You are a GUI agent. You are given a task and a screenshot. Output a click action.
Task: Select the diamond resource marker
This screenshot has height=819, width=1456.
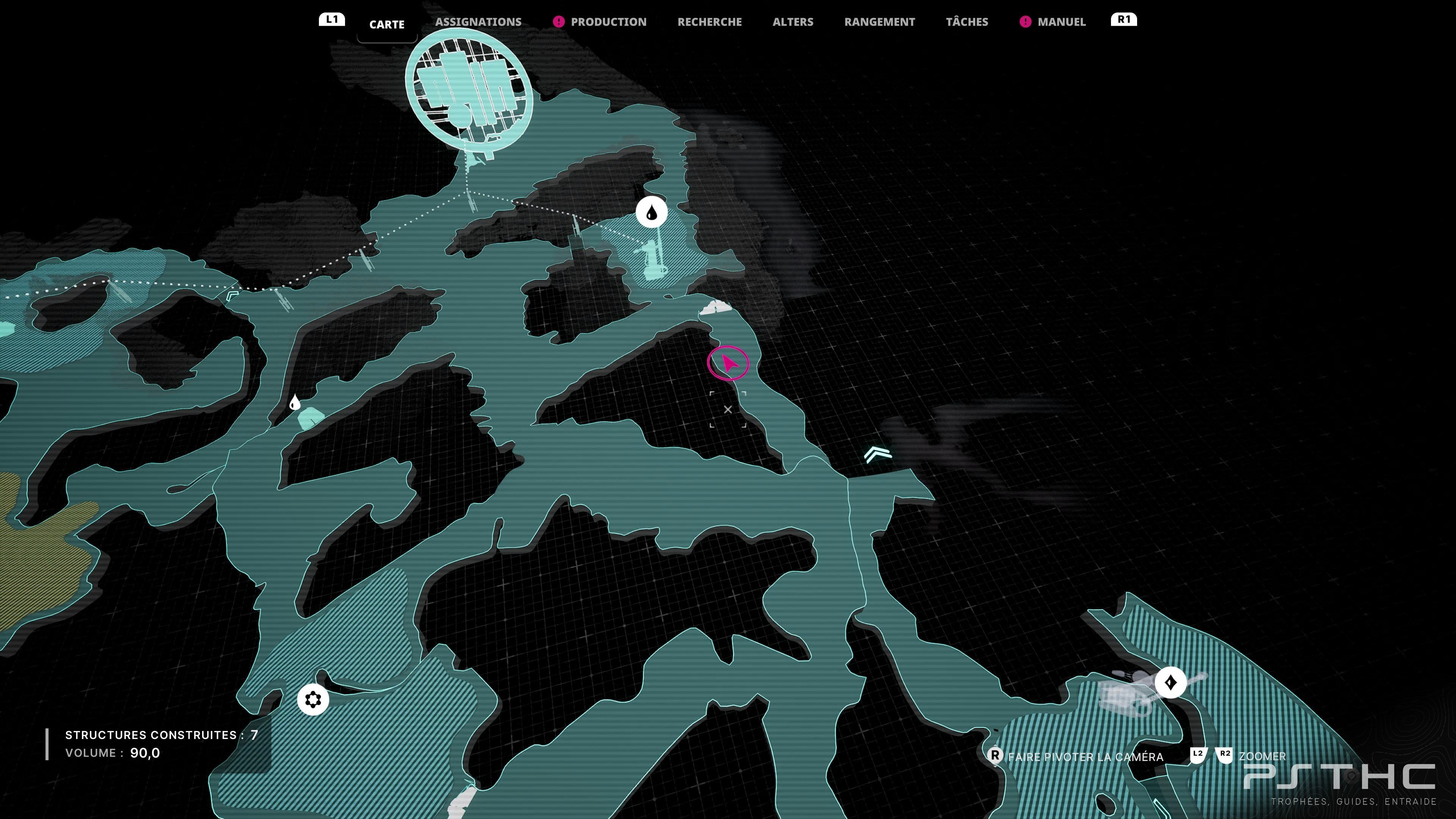[1170, 683]
